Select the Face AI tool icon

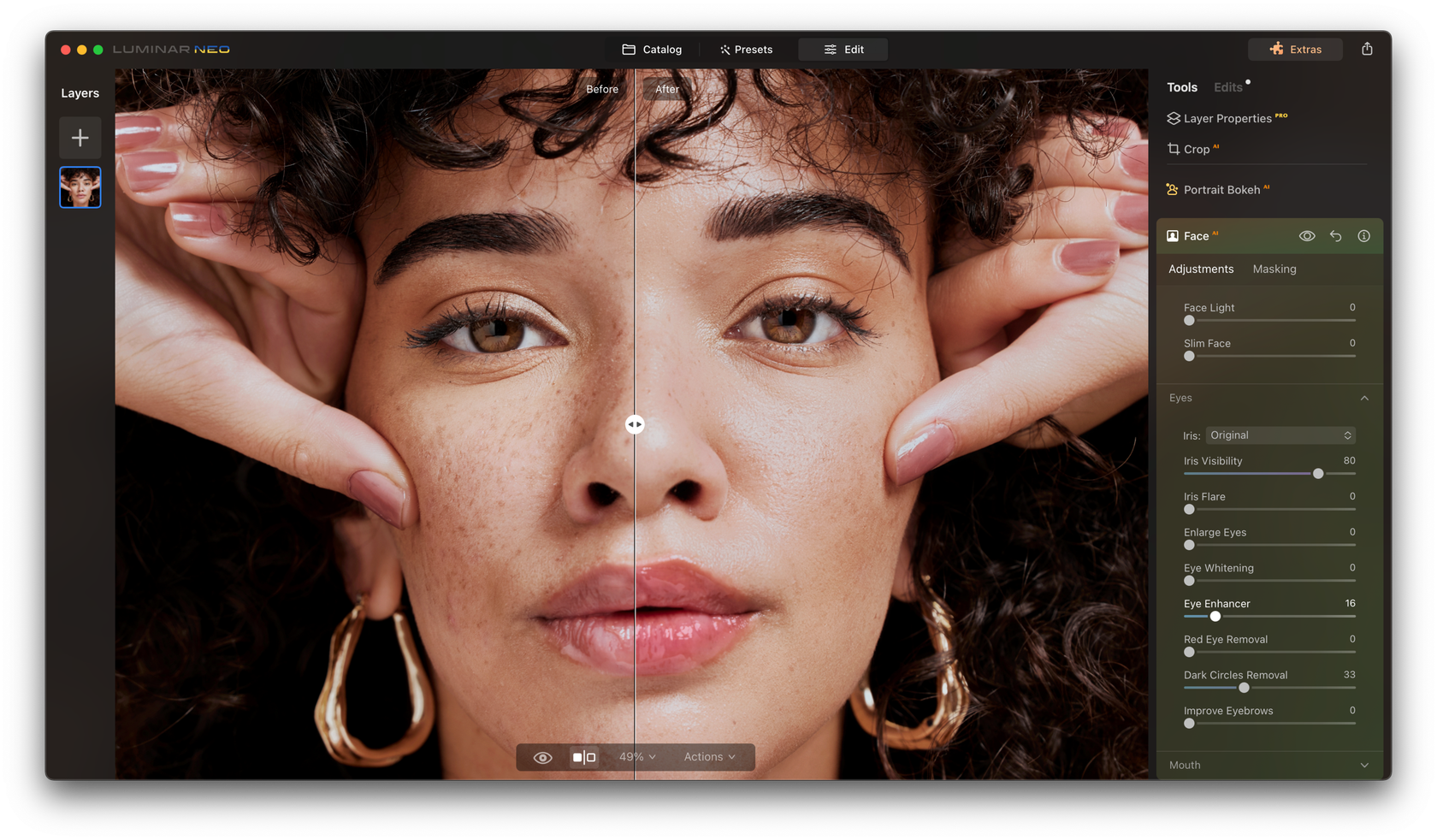pyautogui.click(x=1172, y=235)
